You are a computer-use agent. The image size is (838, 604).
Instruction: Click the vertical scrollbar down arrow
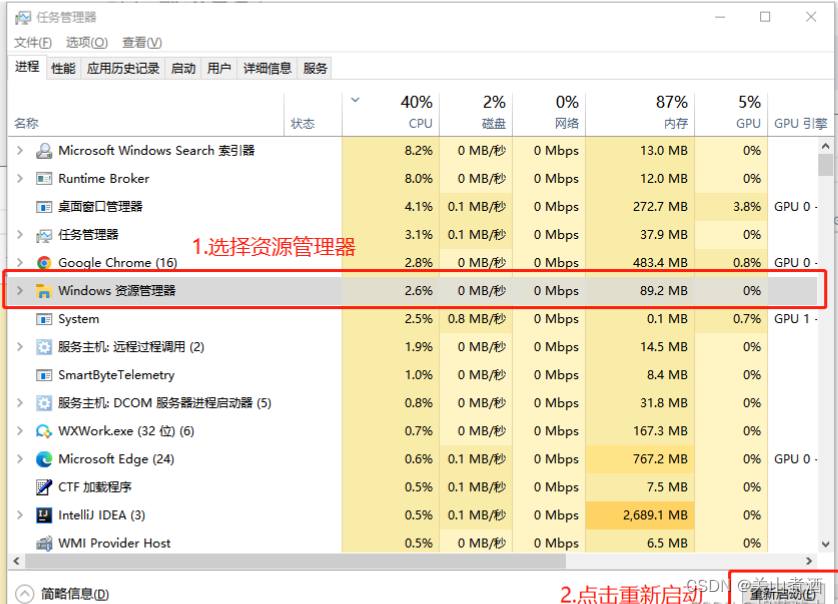click(825, 545)
